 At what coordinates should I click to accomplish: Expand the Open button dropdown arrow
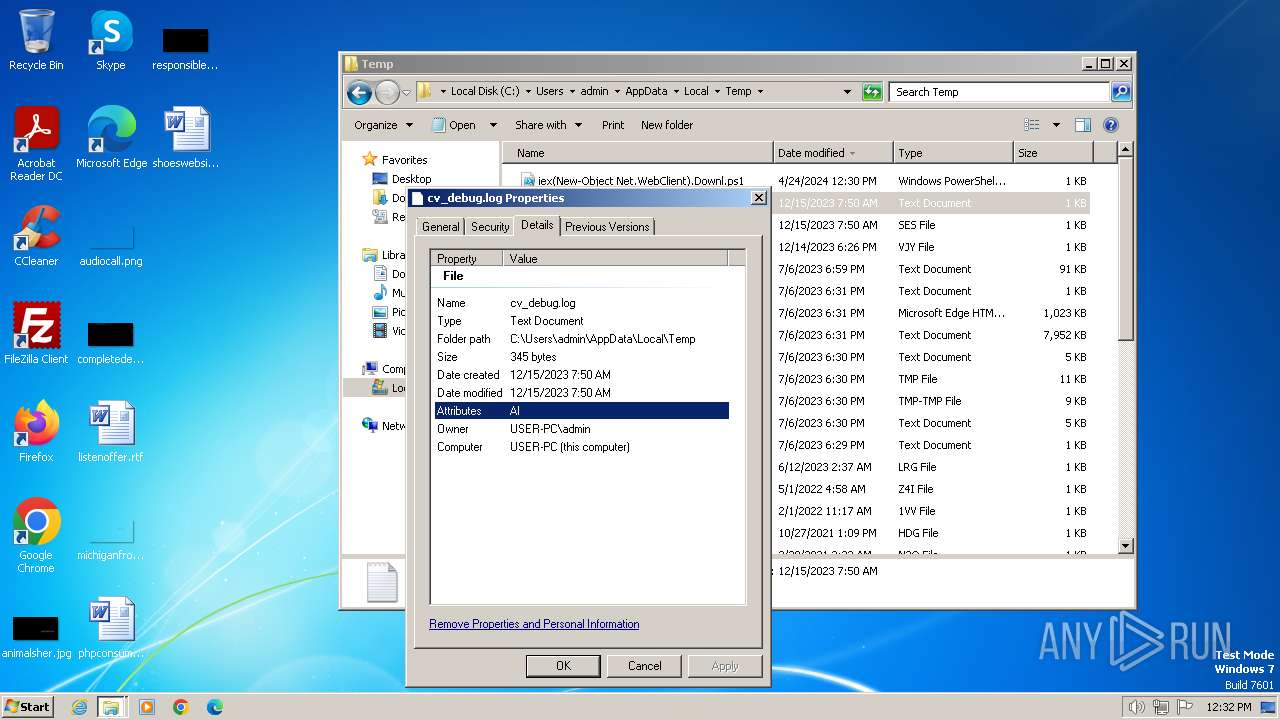[x=491, y=125]
